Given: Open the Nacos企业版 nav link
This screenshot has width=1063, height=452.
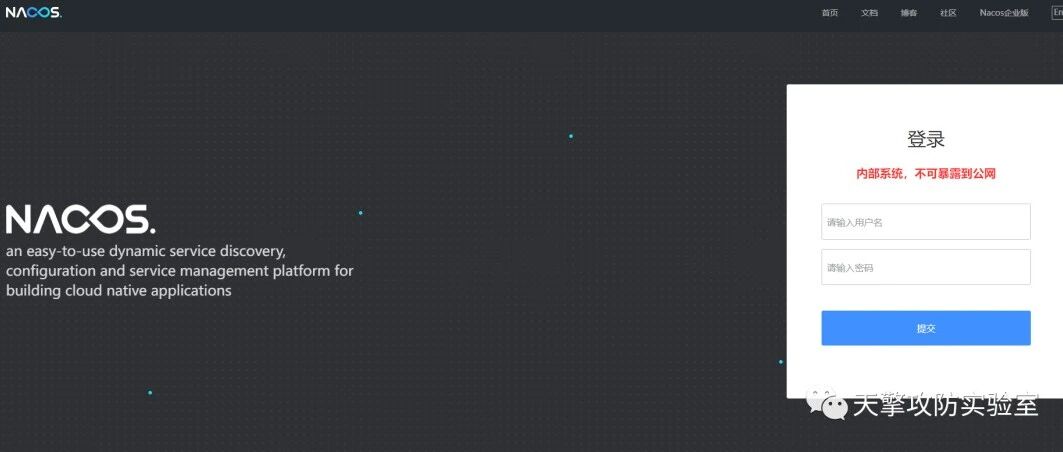Looking at the screenshot, I should [1004, 13].
